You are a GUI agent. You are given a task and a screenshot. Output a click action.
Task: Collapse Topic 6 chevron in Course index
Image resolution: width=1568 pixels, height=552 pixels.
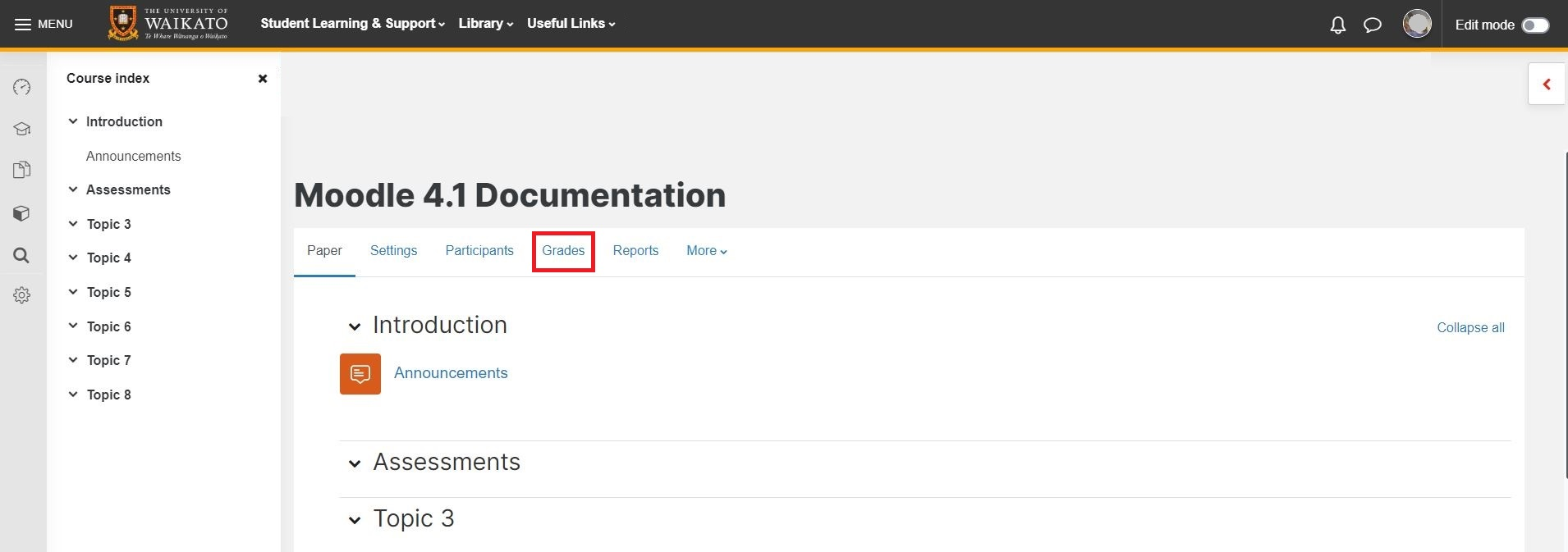pyautogui.click(x=73, y=326)
